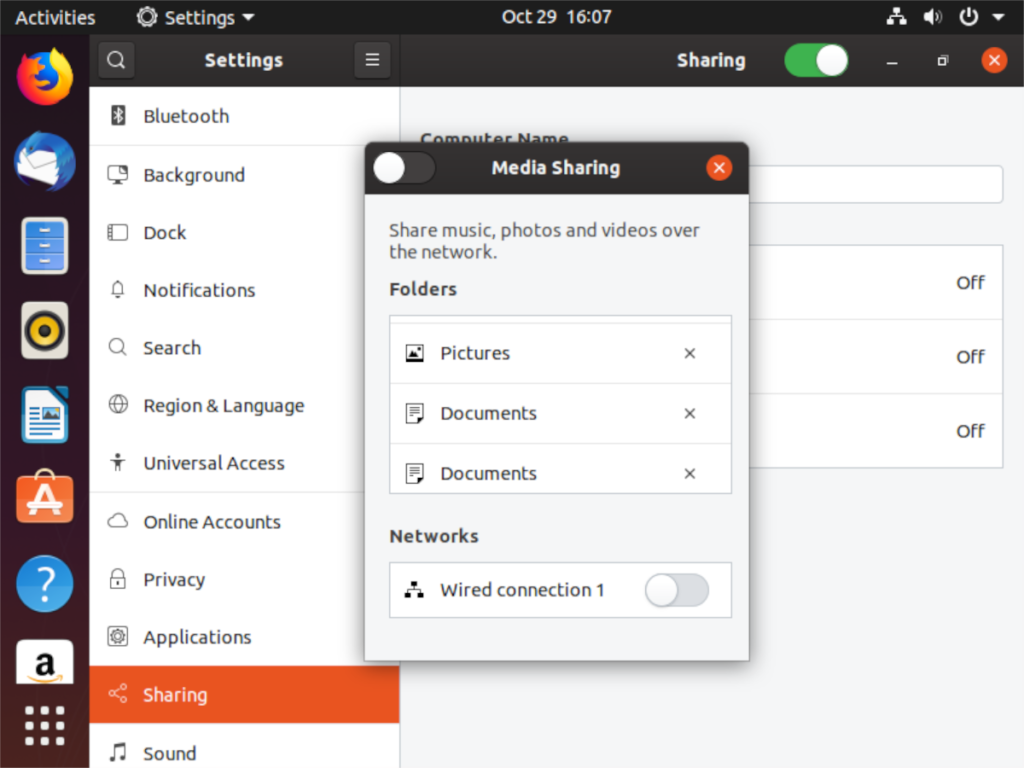Enable the Media Sharing switch

point(404,168)
